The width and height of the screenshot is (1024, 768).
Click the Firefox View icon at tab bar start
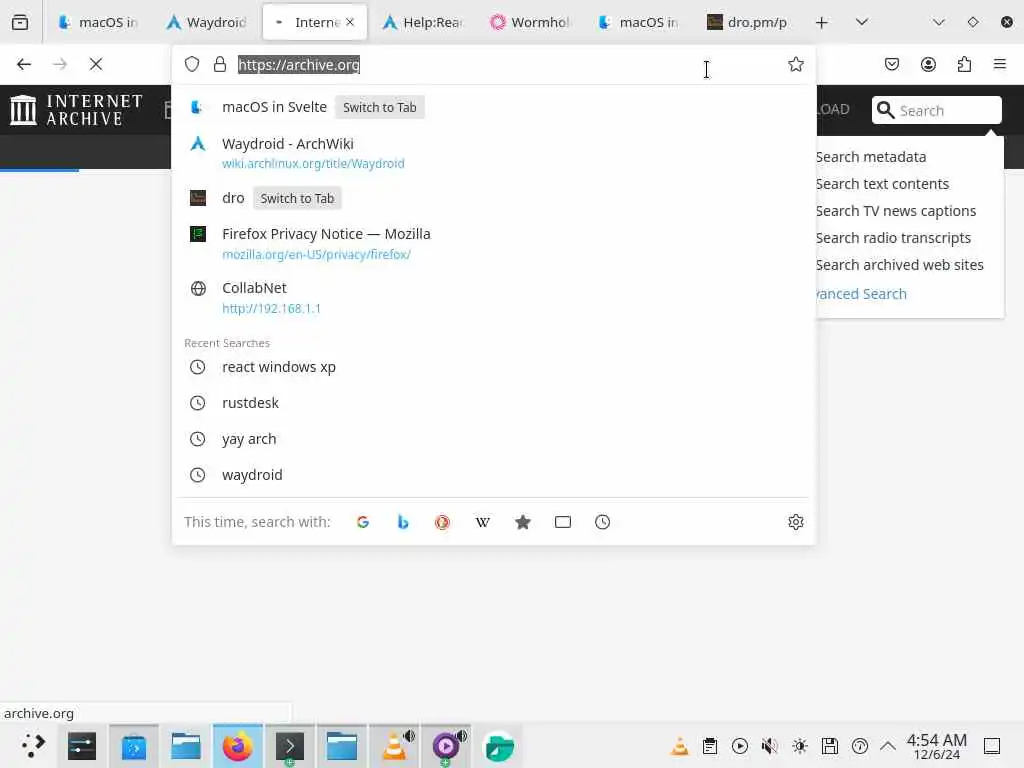point(20,22)
